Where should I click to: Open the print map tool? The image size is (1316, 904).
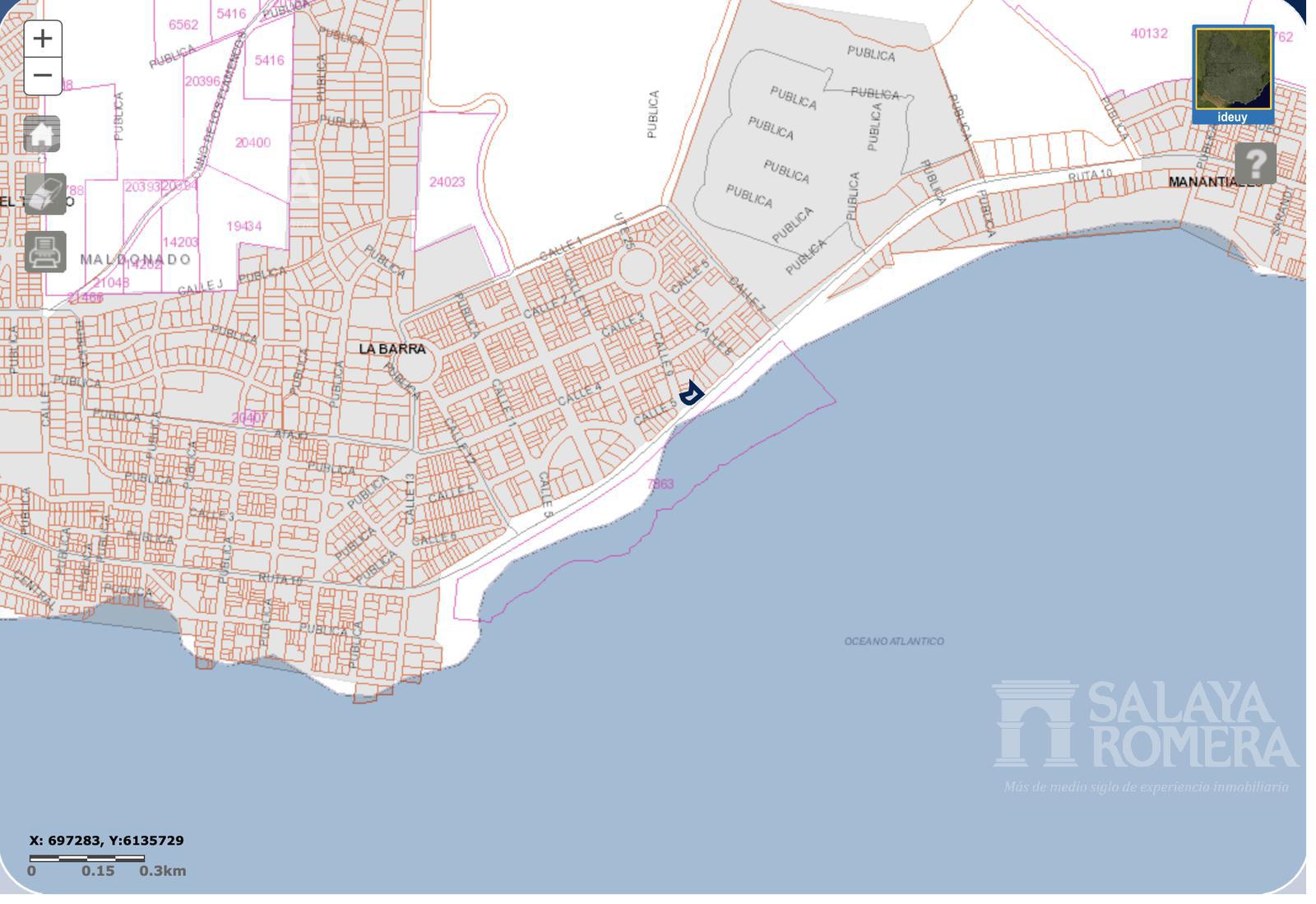pos(45,252)
